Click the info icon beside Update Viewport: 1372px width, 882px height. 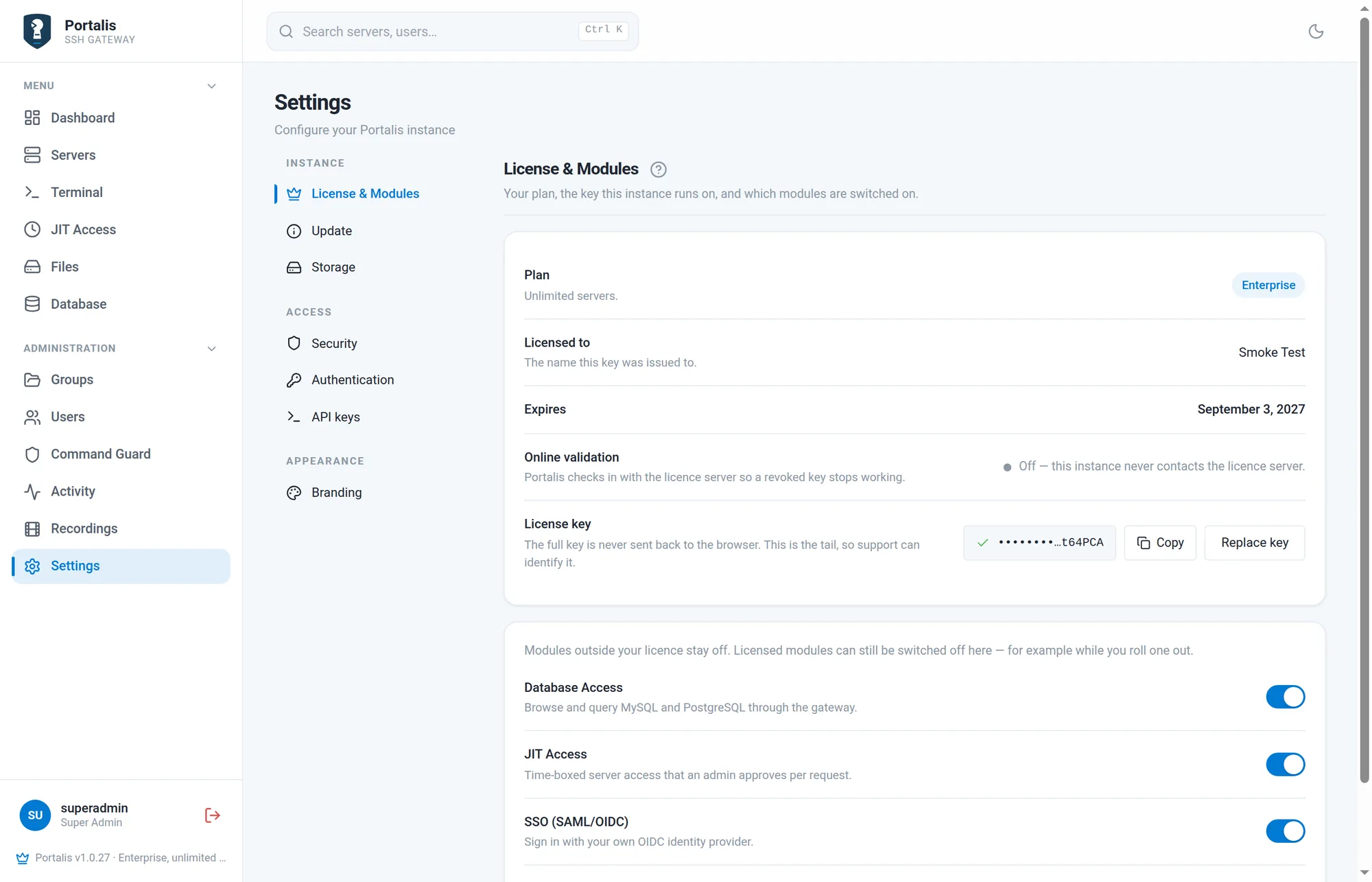tap(294, 231)
